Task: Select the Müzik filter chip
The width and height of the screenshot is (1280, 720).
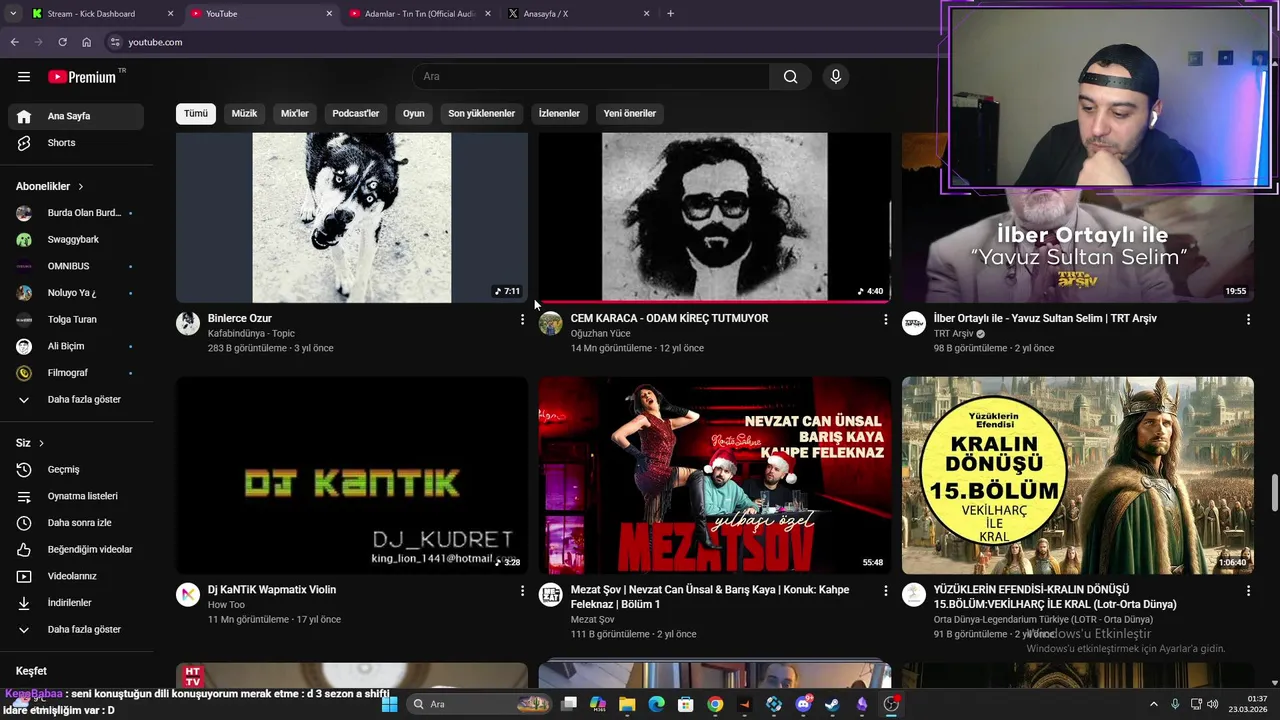Action: pyautogui.click(x=244, y=114)
